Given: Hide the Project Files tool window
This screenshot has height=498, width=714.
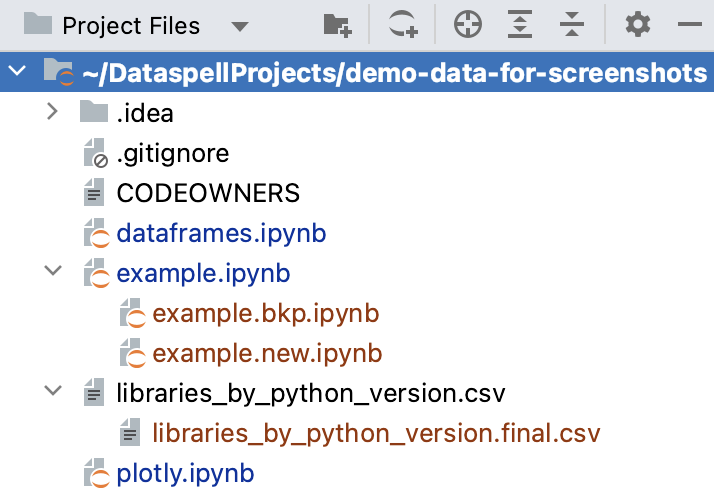Looking at the screenshot, I should pyautogui.click(x=690, y=25).
